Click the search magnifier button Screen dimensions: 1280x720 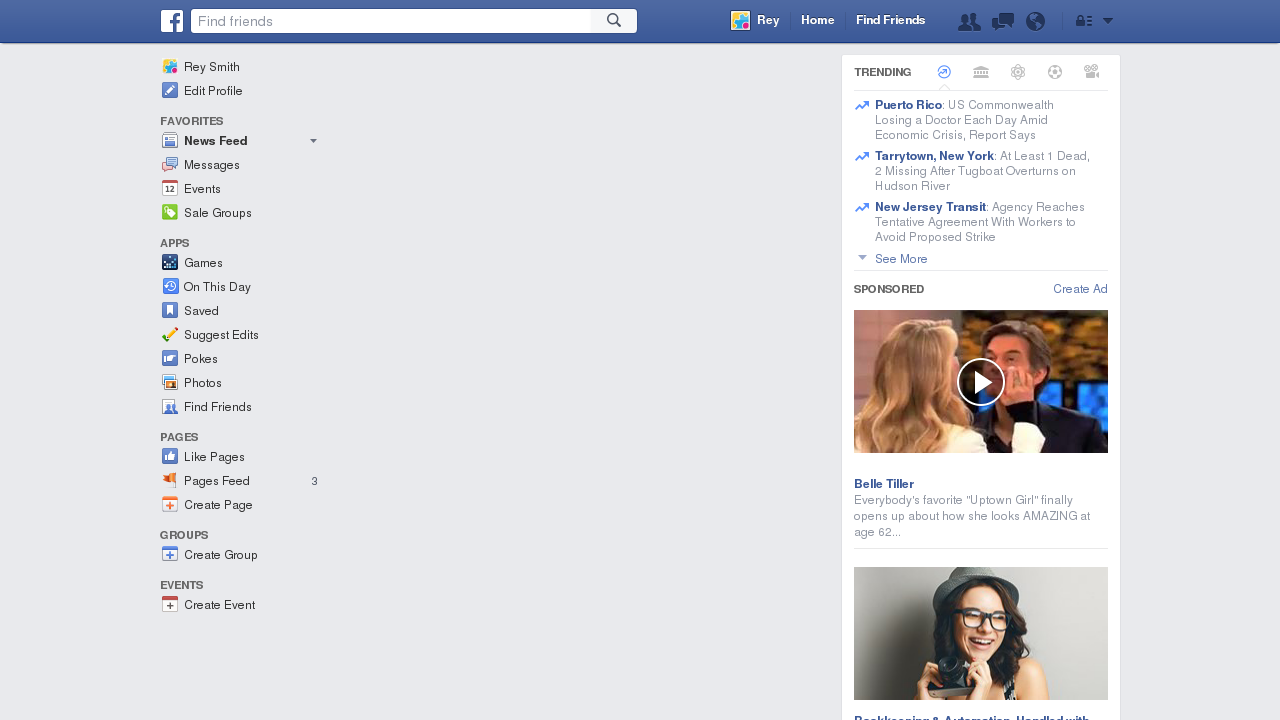point(614,21)
